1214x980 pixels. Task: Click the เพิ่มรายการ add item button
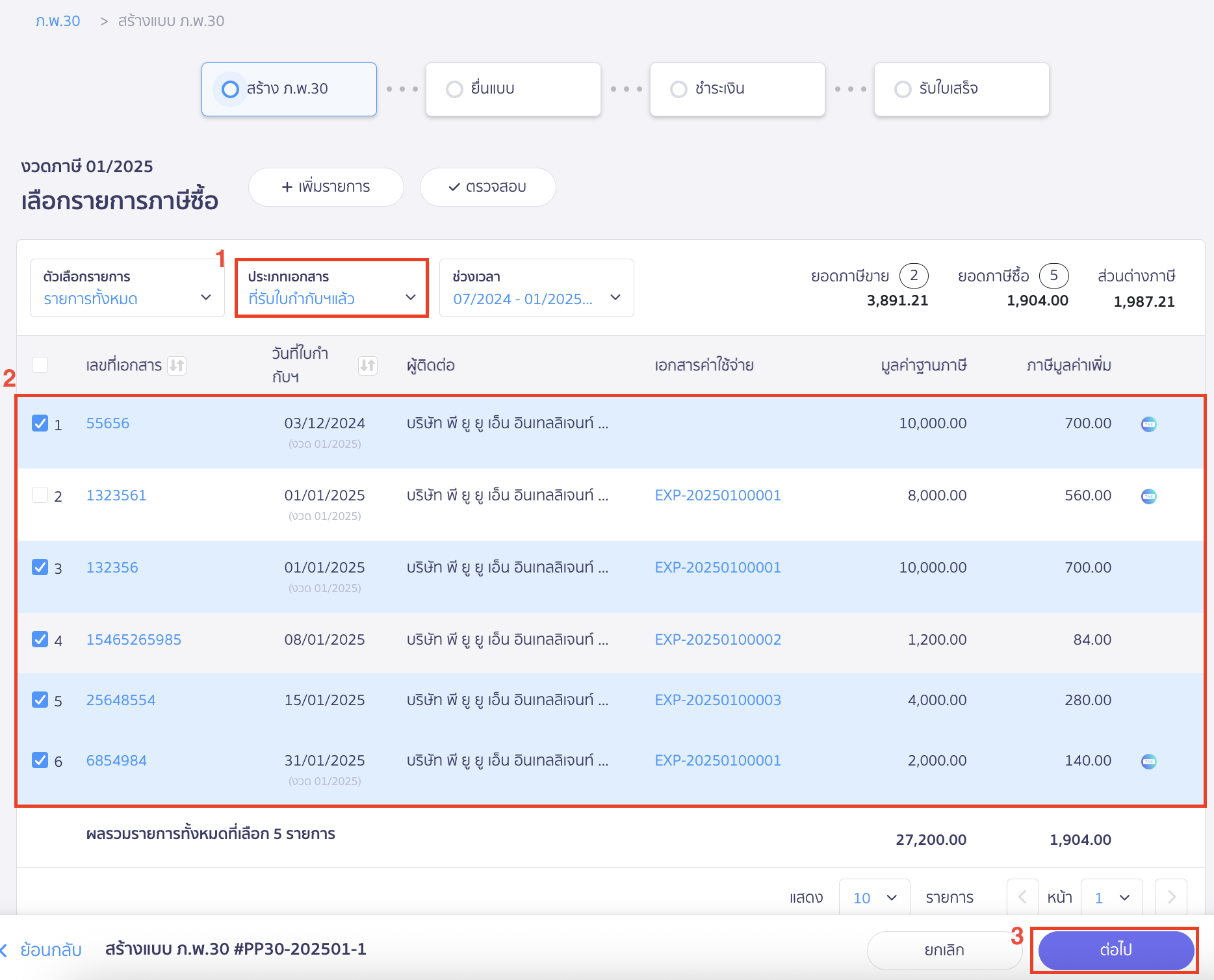[326, 187]
